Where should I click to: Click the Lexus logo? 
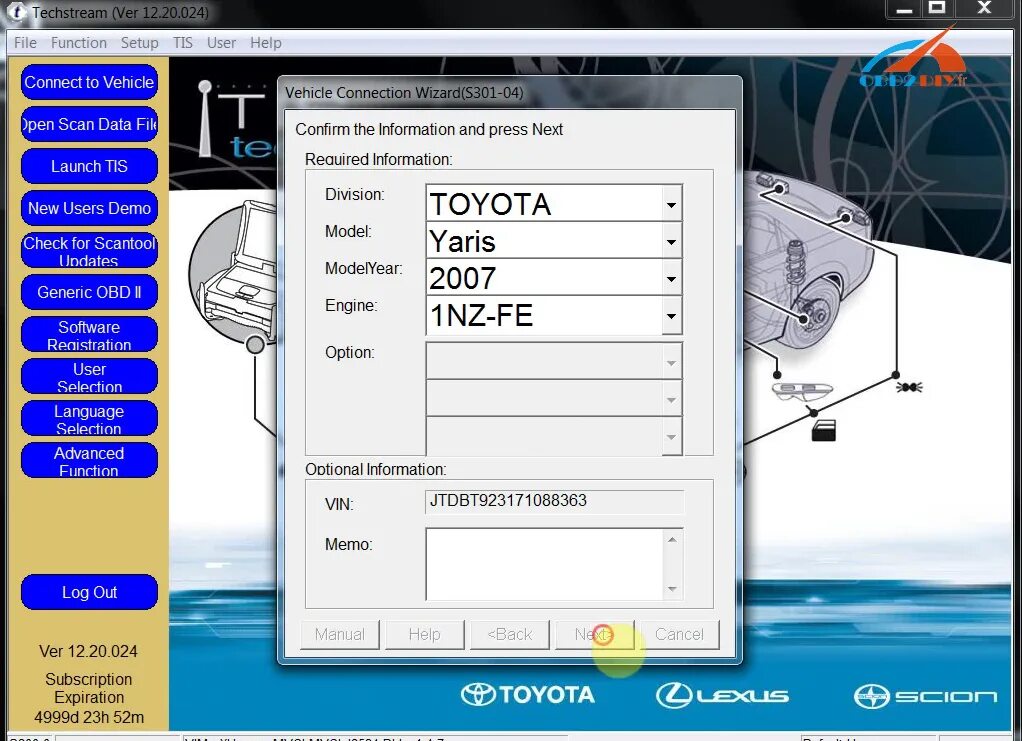tap(722, 695)
